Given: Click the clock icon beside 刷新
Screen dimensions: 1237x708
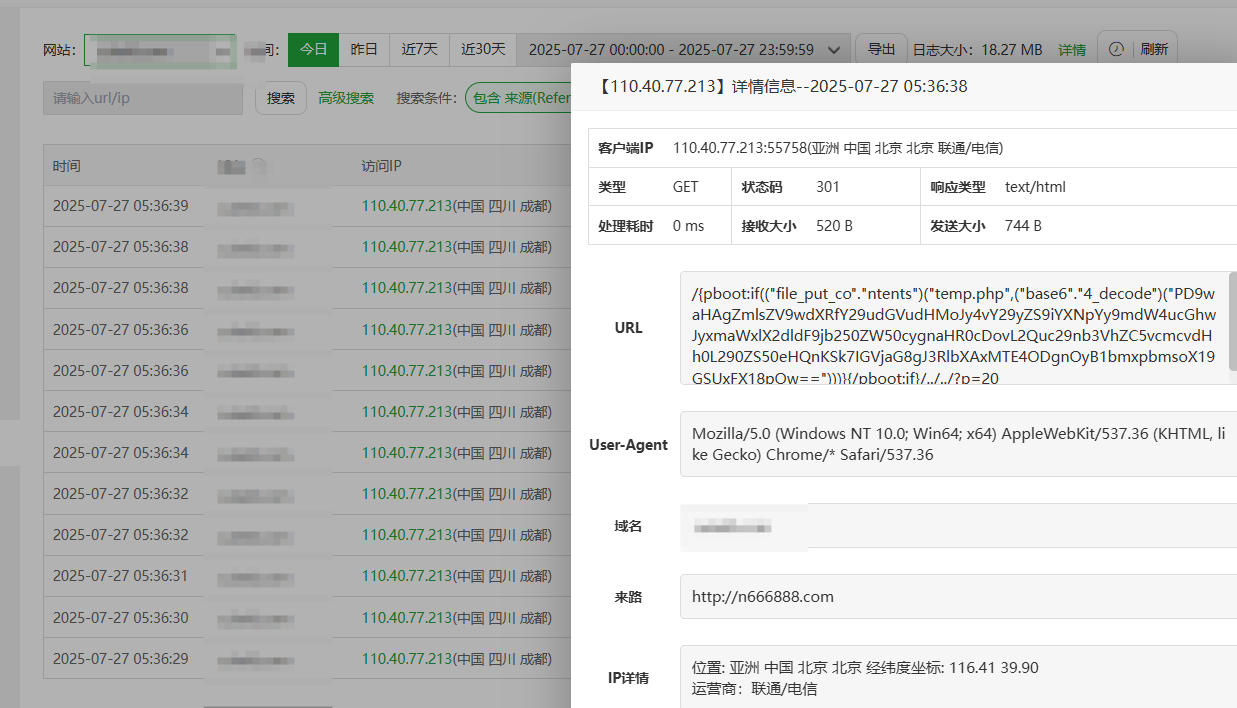Looking at the screenshot, I should click(1117, 49).
